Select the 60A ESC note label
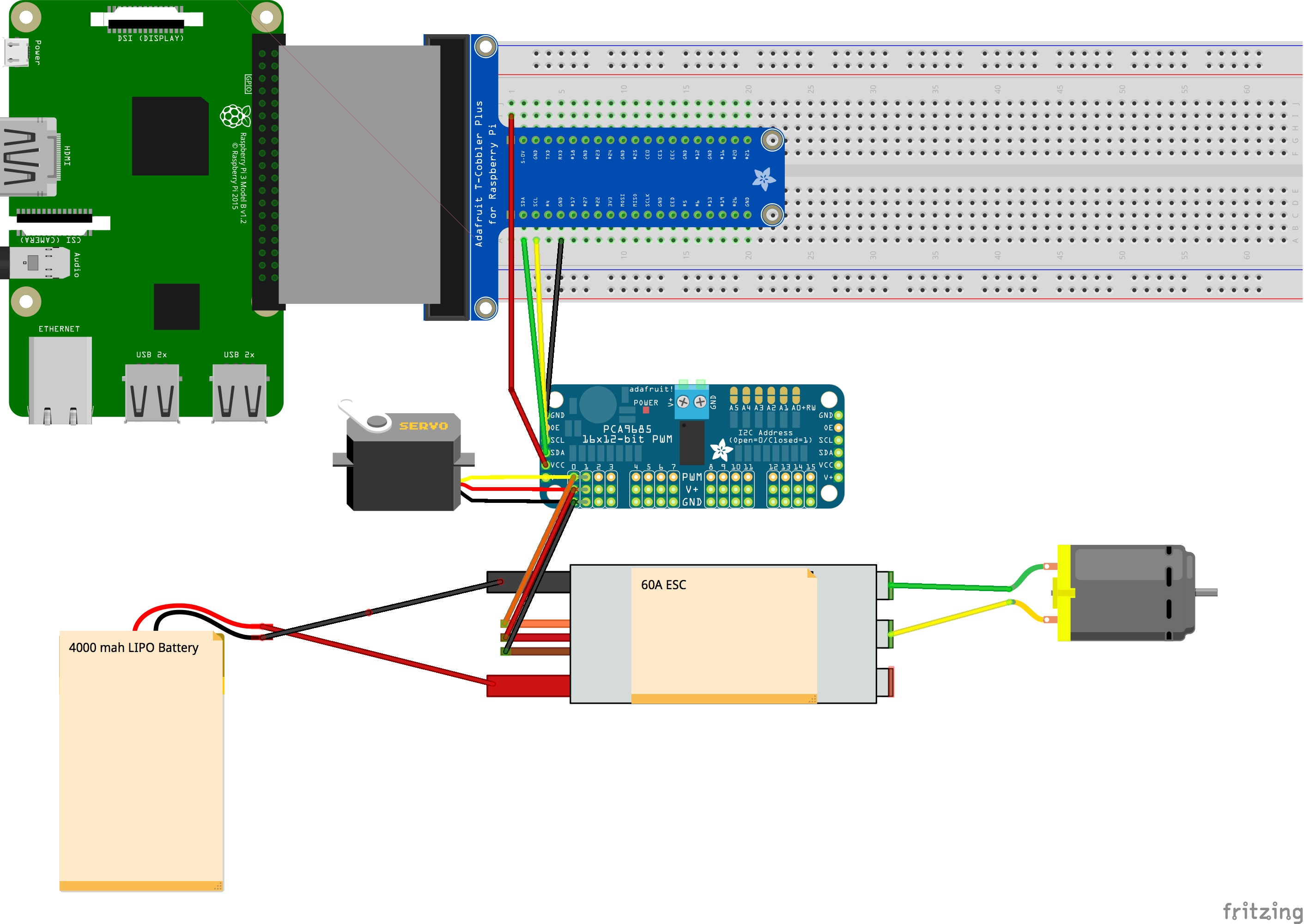1304x924 pixels. click(x=664, y=585)
